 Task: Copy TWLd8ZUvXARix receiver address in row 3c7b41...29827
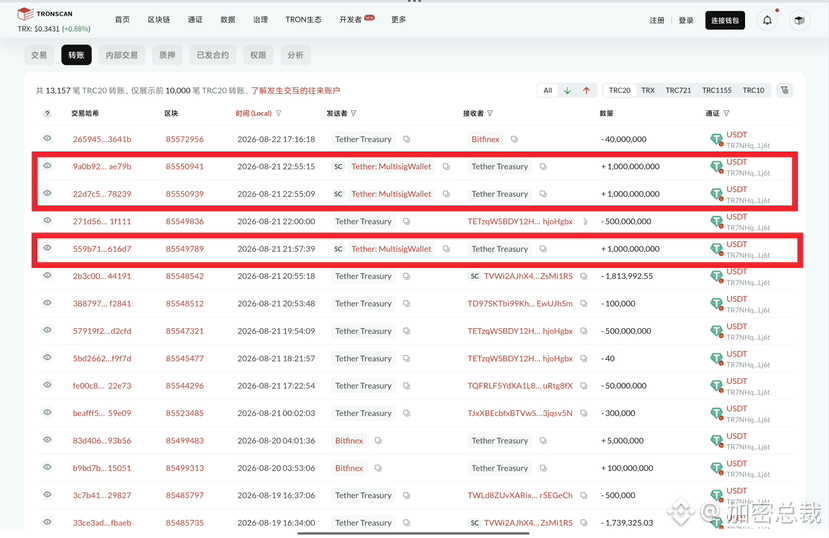[584, 496]
